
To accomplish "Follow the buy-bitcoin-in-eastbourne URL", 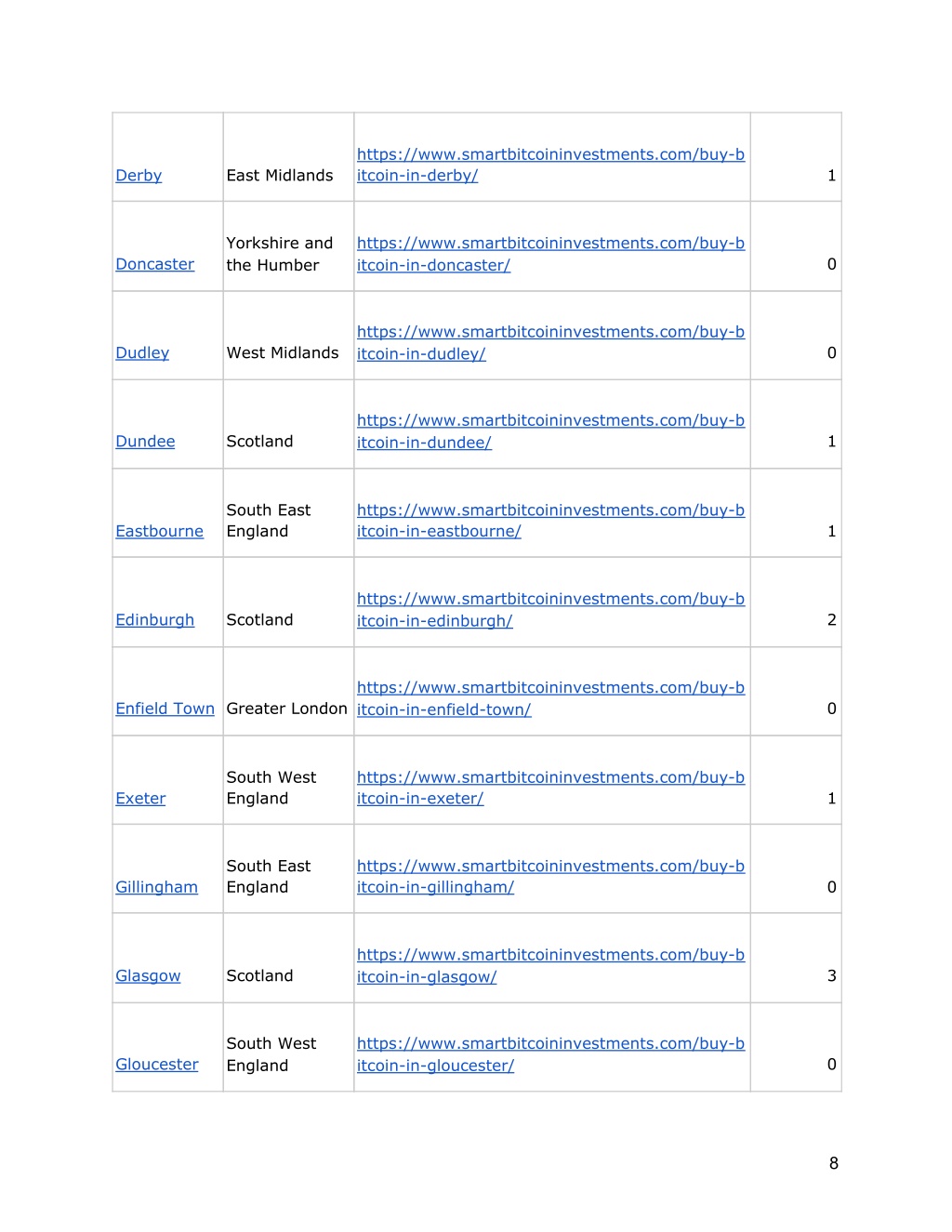I will click(550, 521).
